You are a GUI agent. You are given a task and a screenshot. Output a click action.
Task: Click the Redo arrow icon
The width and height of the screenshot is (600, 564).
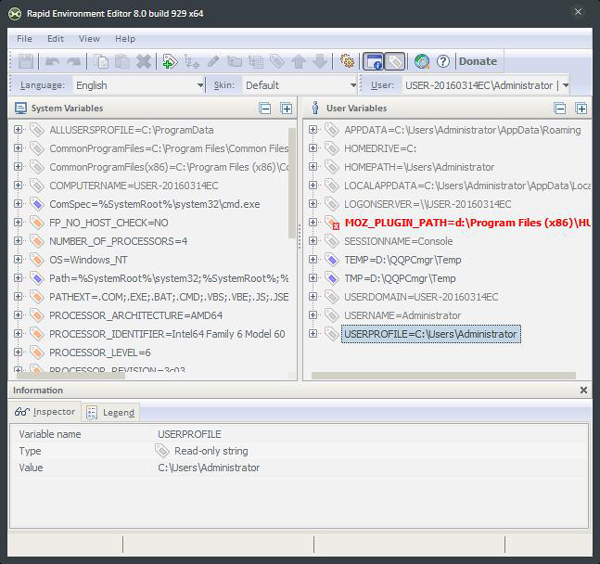[x=74, y=61]
